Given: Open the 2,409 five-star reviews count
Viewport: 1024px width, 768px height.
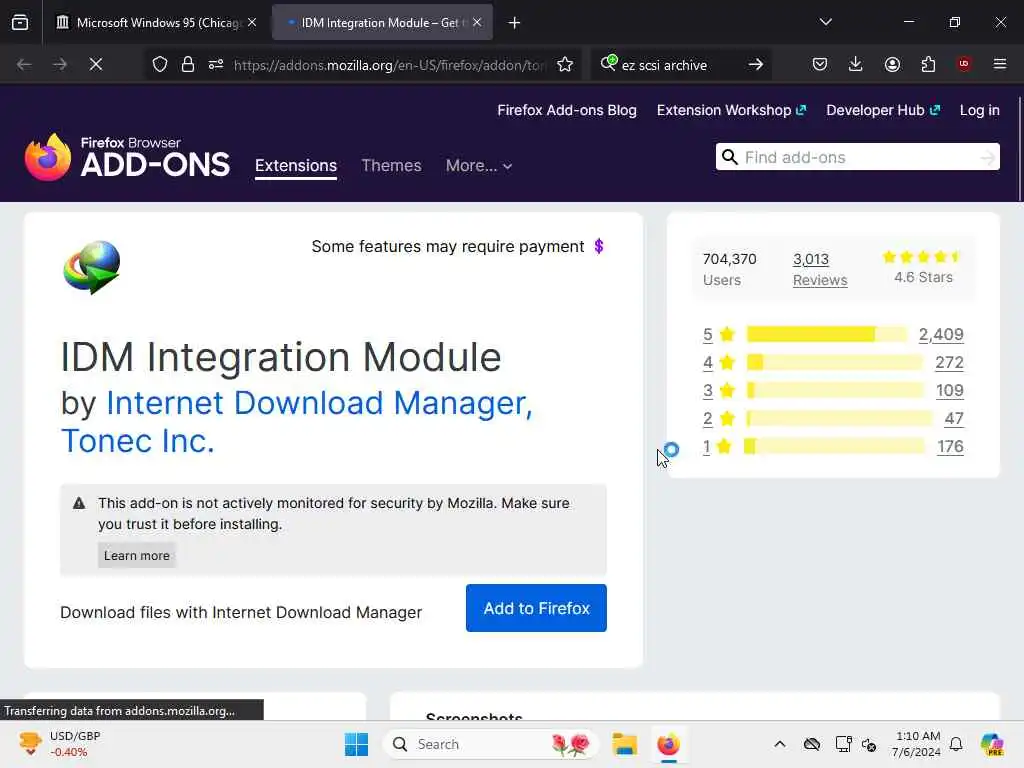Looking at the screenshot, I should tap(941, 334).
